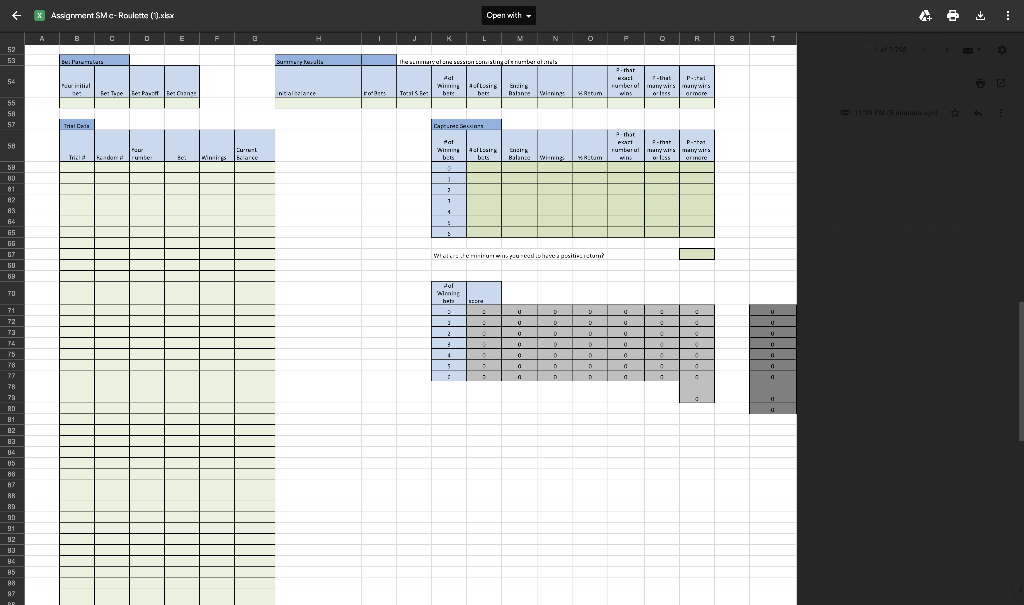Click the 'Bet Payoff' header cell
This screenshot has width=1024, height=605.
[x=146, y=82]
